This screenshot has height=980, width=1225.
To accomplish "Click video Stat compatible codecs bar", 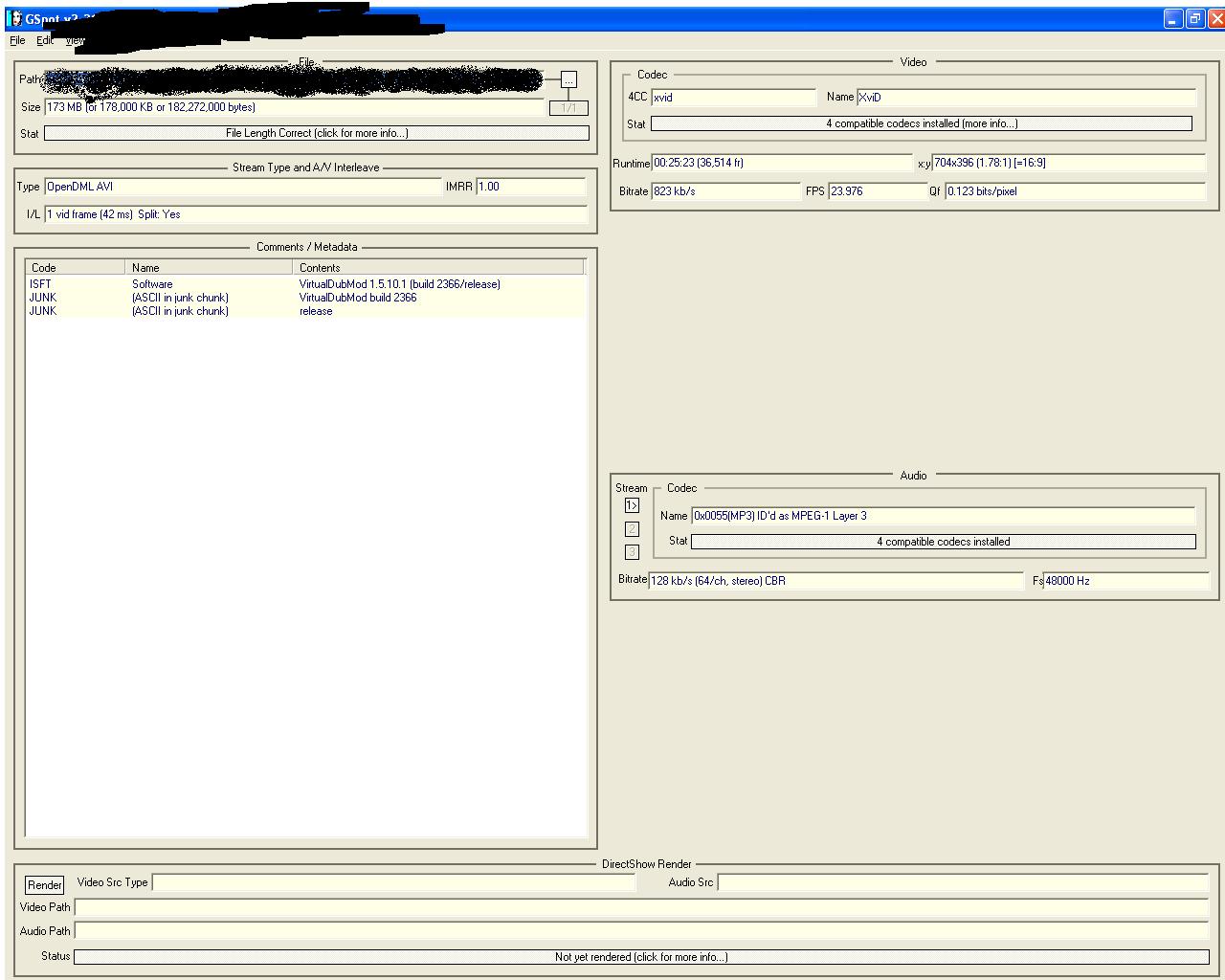I will pyautogui.click(x=922, y=123).
